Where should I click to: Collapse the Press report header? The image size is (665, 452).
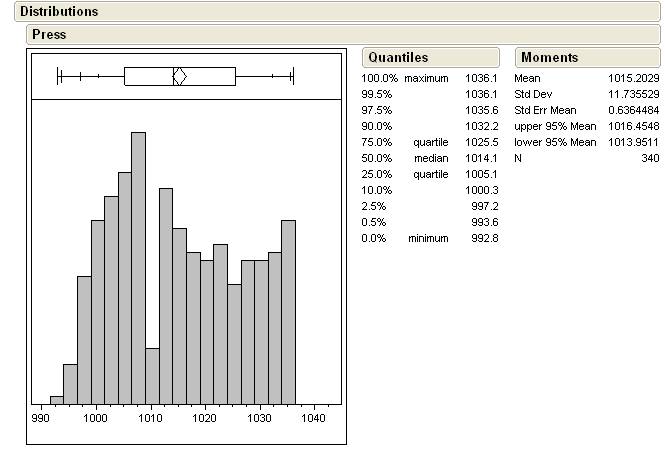(x=50, y=34)
